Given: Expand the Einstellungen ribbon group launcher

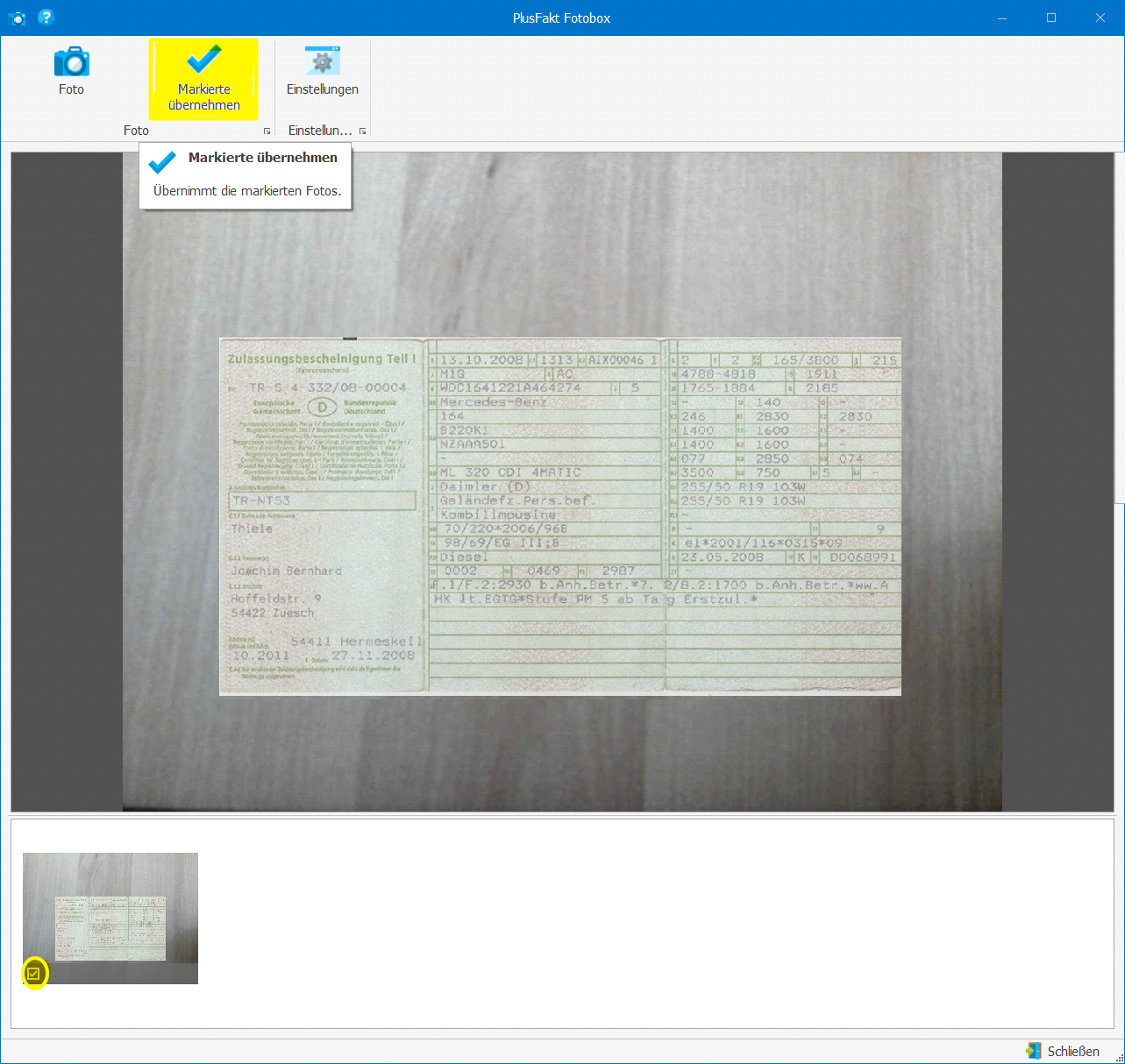Looking at the screenshot, I should 362,131.
